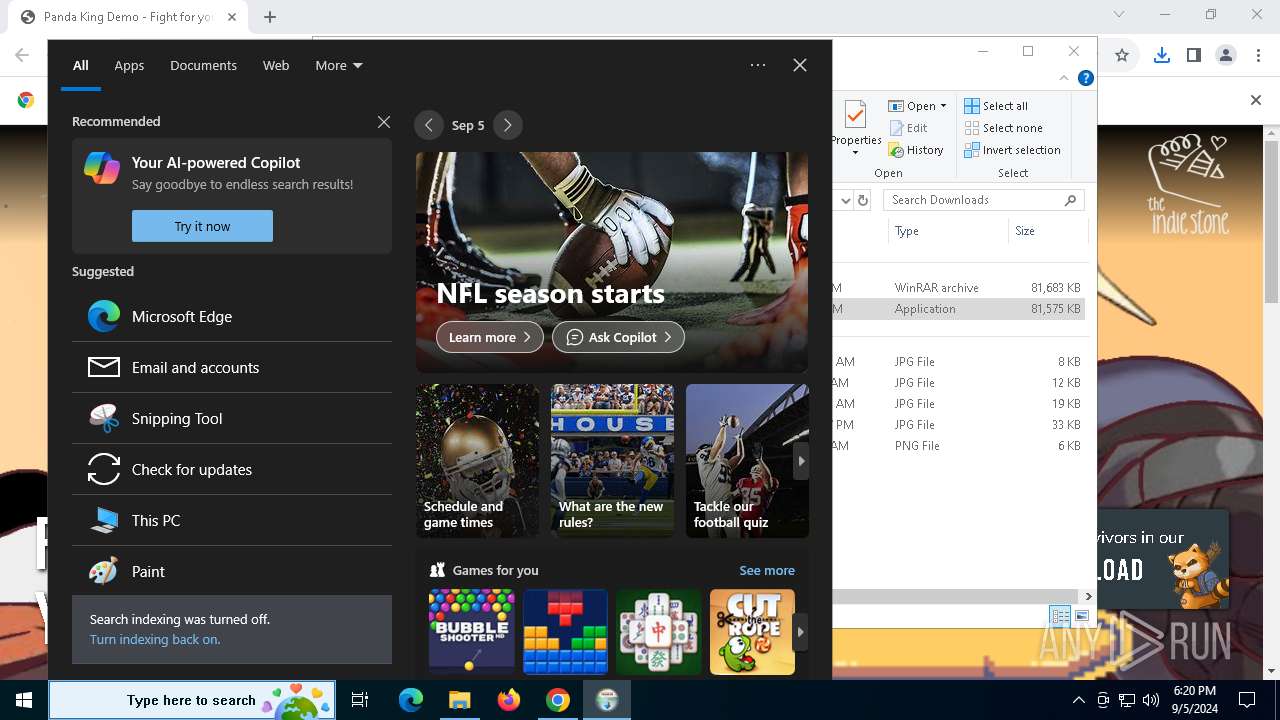This screenshot has width=1280, height=720.
Task: Open Explorer help question mark icon
Action: tap(1086, 78)
